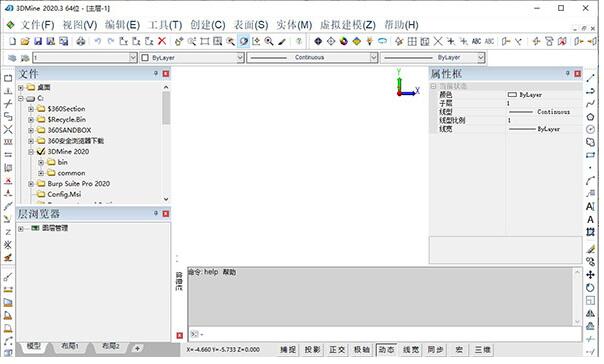604x364 pixels.
Task: Select the move cross-arrows tool
Action: 590,275
